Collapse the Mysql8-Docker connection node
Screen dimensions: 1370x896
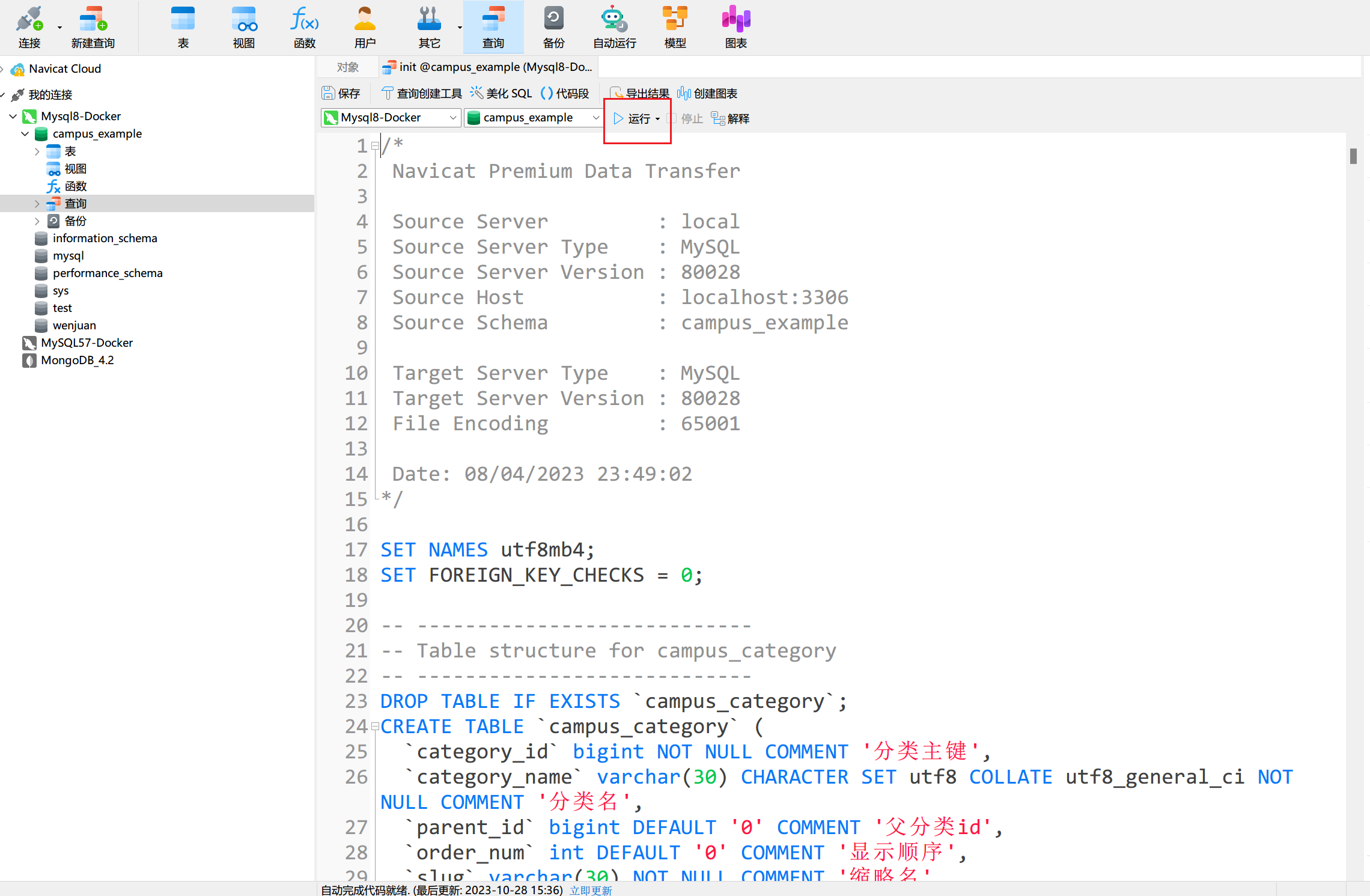pos(13,116)
